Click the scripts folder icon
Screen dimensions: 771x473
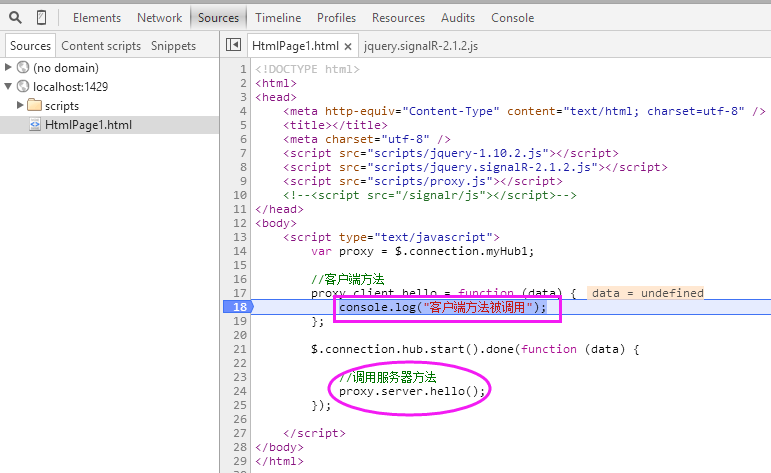pyautogui.click(x=34, y=105)
